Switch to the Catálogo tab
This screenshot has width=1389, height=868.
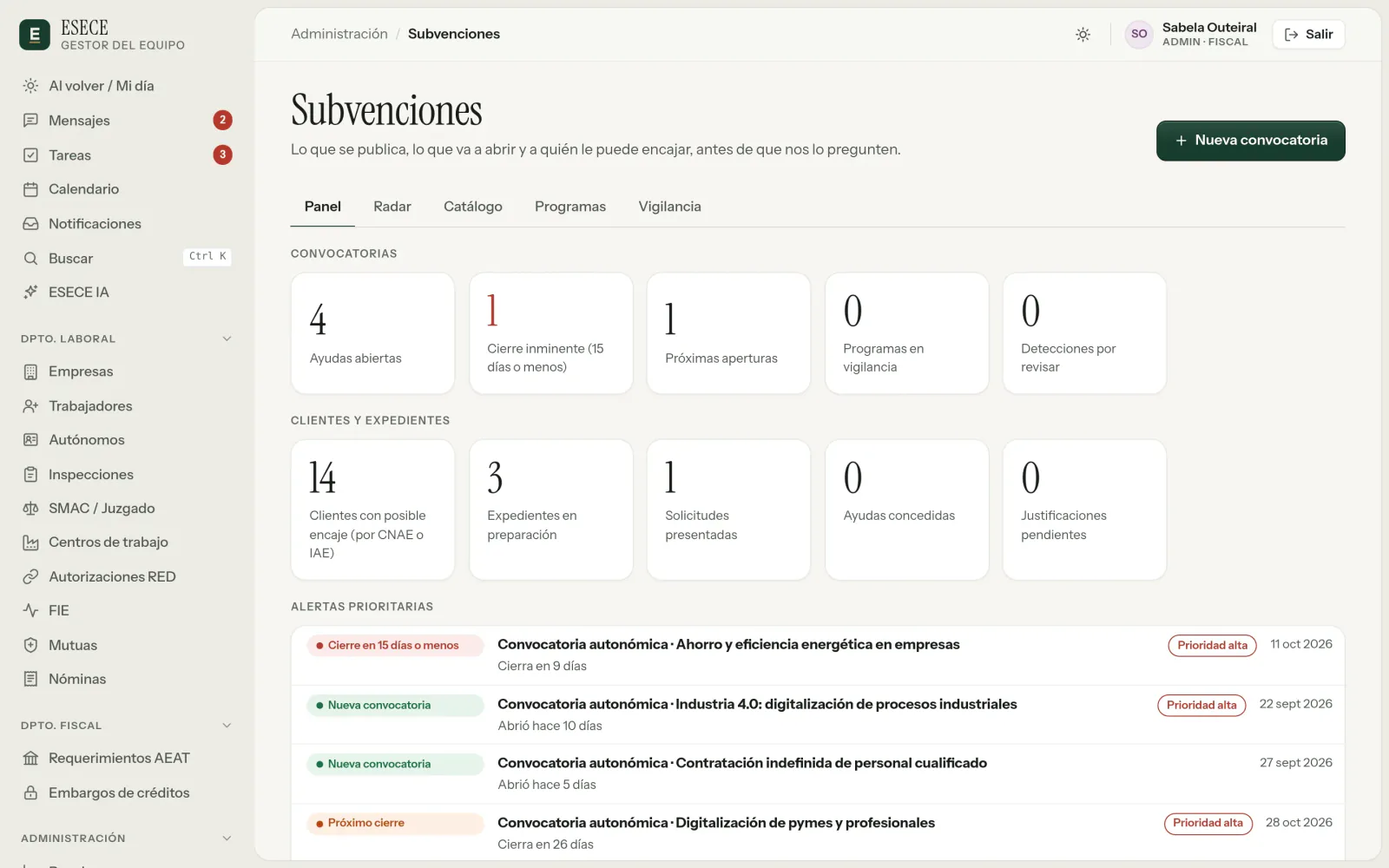pyautogui.click(x=473, y=207)
